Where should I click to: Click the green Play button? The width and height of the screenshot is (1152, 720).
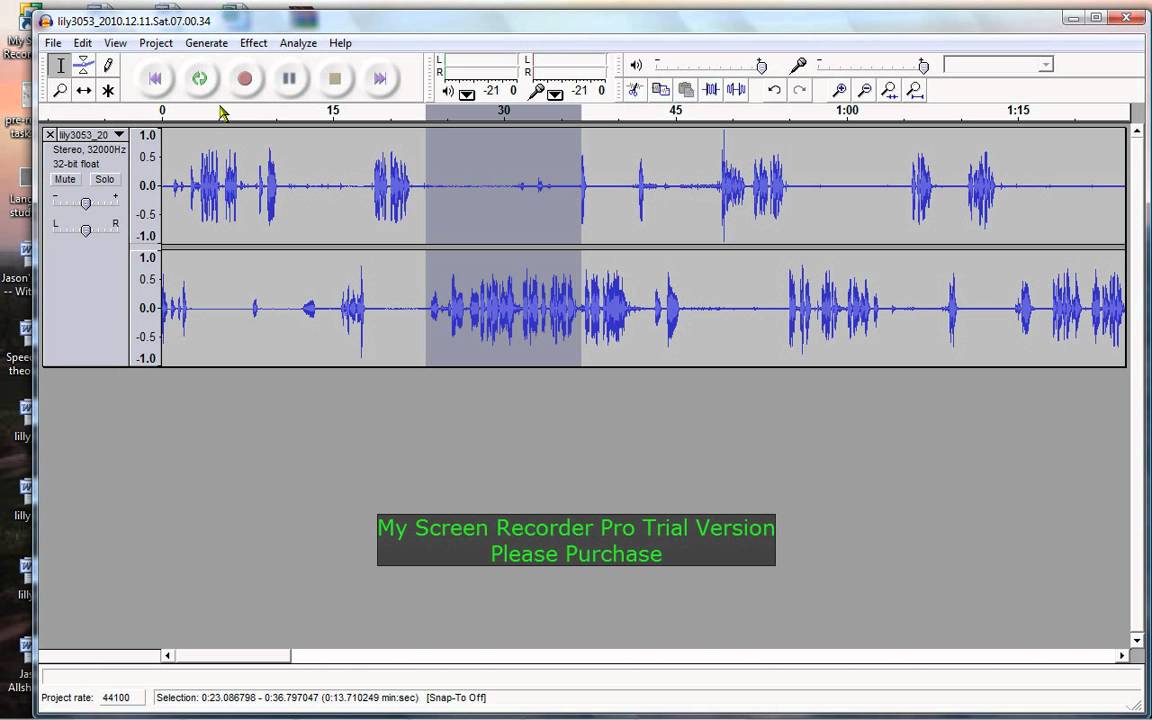(x=200, y=78)
